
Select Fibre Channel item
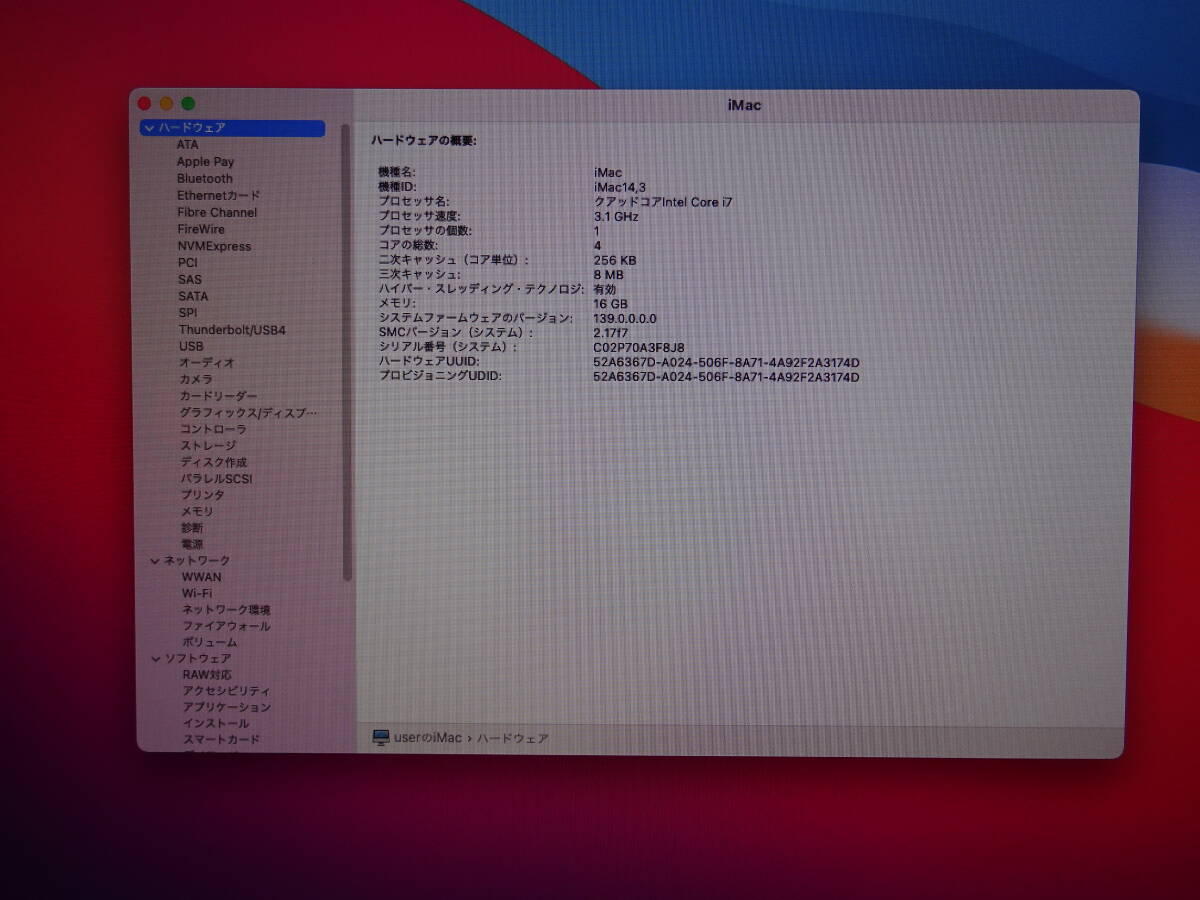(217, 213)
